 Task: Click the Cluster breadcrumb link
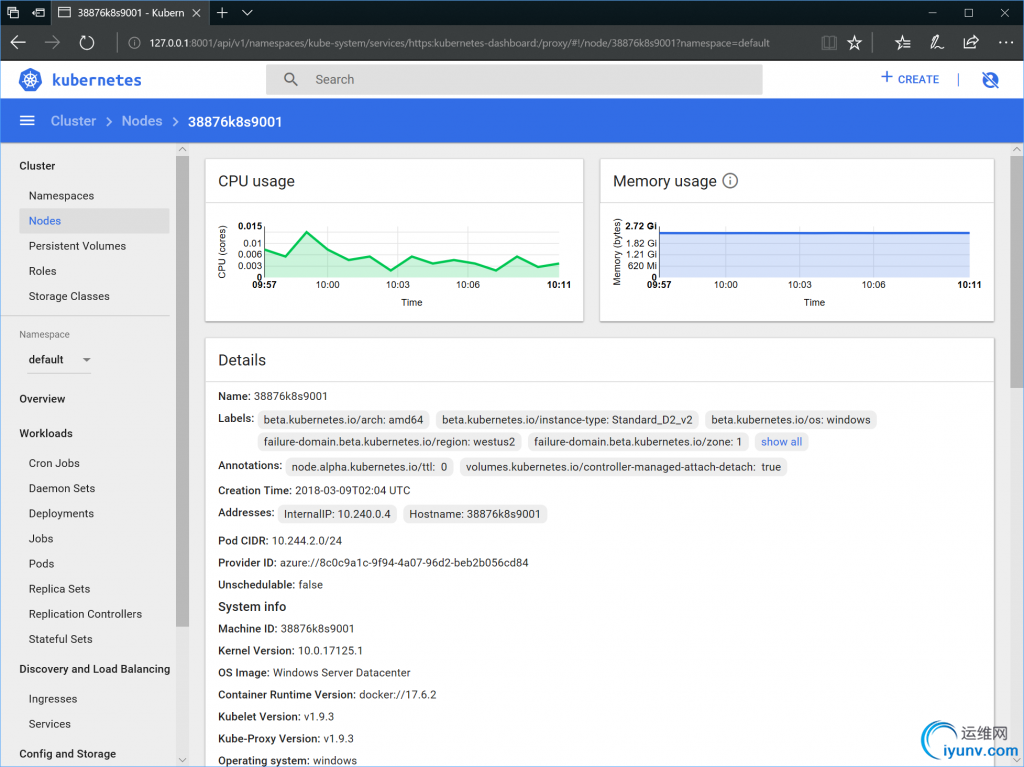(73, 121)
